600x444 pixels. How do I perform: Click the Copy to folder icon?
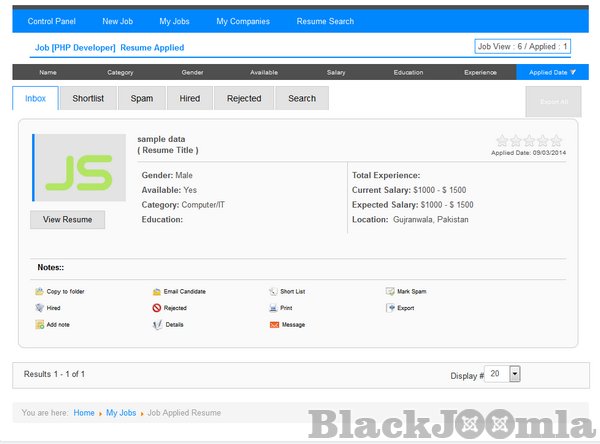coord(39,291)
